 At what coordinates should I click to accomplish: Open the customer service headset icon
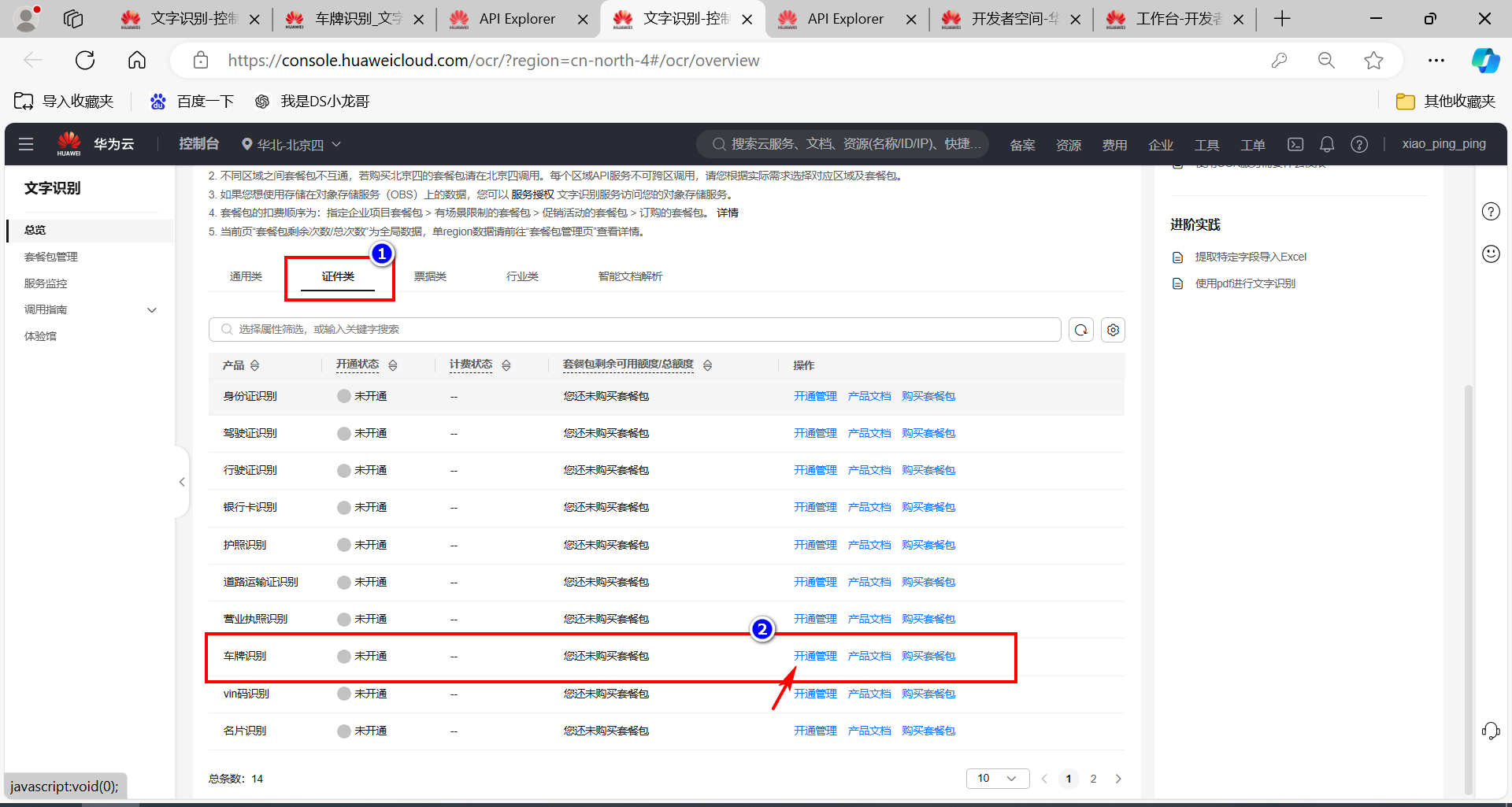1491,731
